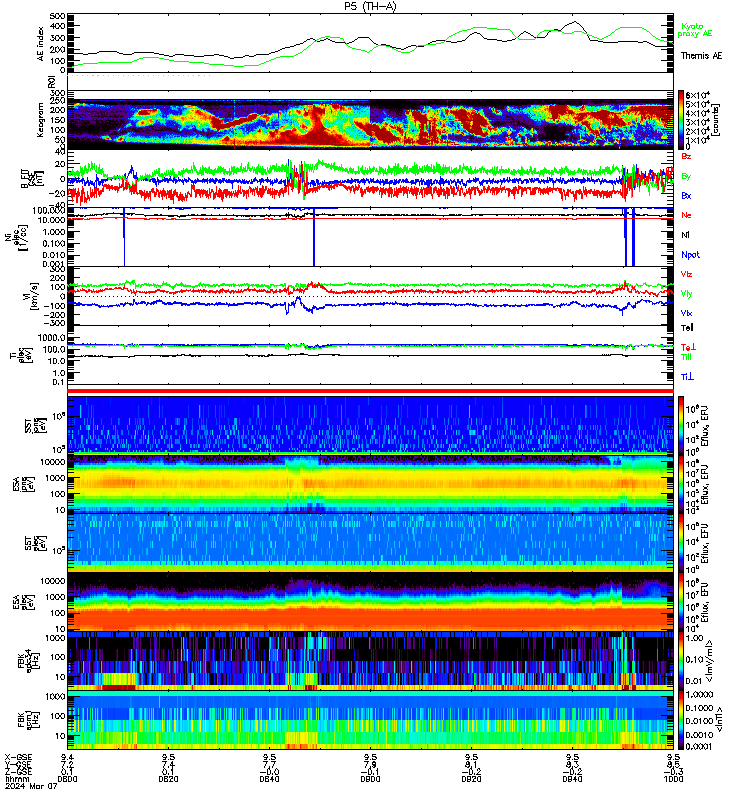Click the [counts] unit label of Keogram colorbar
The image size is (750, 800).
pyautogui.click(x=716, y=120)
